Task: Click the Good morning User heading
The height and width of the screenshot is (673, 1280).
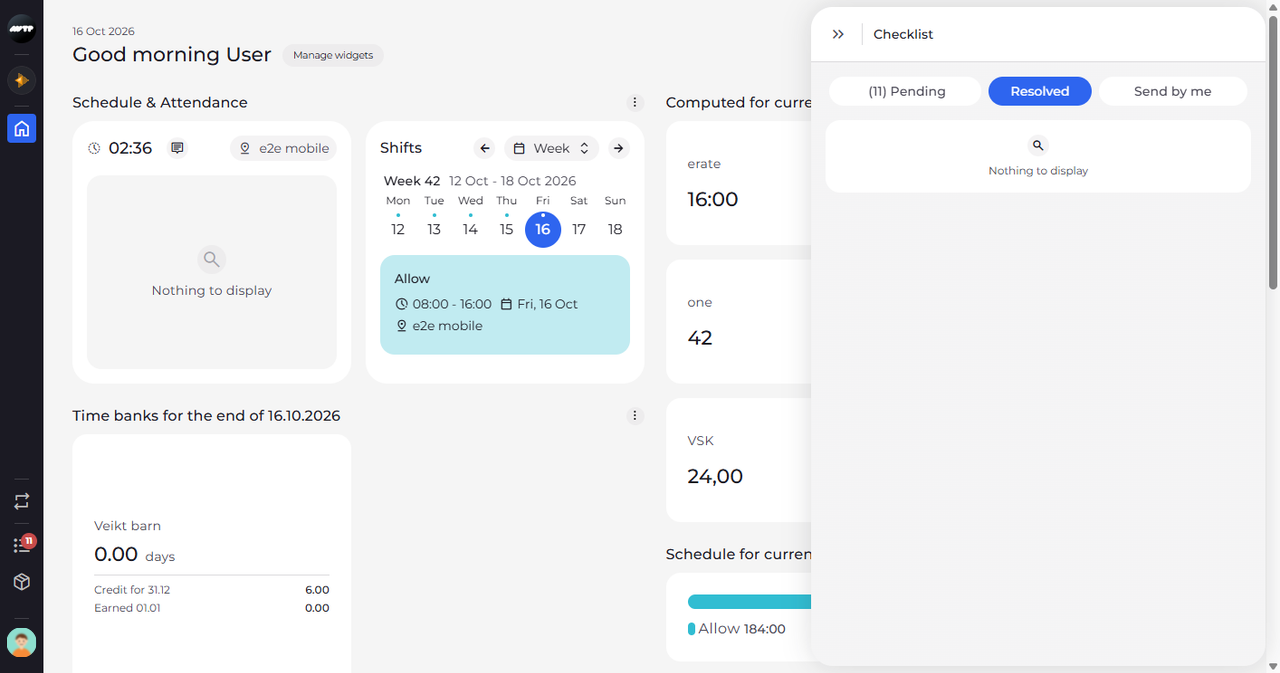Action: [172, 55]
